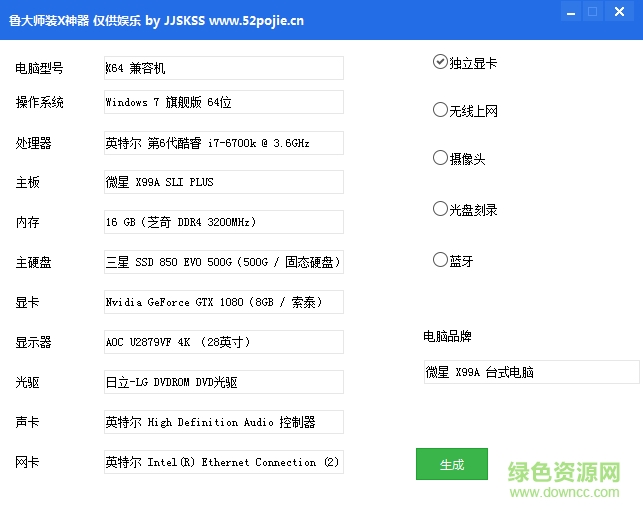Edit the 网卡 field with Intel Ethernet Connection
This screenshot has width=643, height=511.
(x=224, y=462)
